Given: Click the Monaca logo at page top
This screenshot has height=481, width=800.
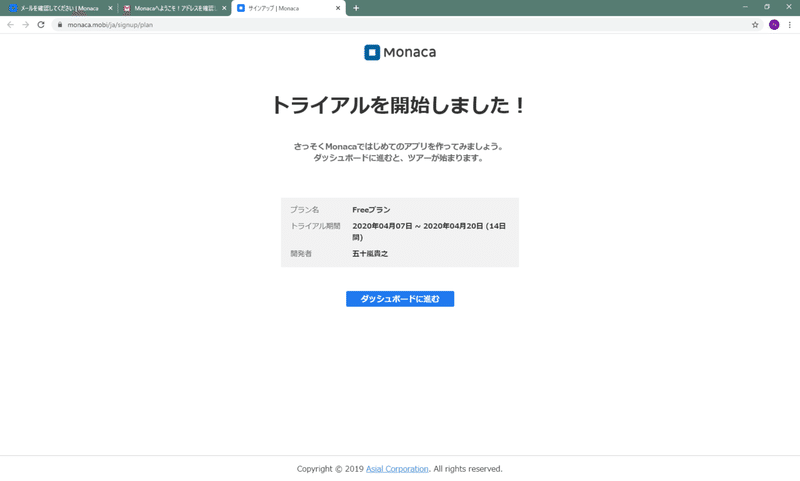Looking at the screenshot, I should [x=400, y=52].
